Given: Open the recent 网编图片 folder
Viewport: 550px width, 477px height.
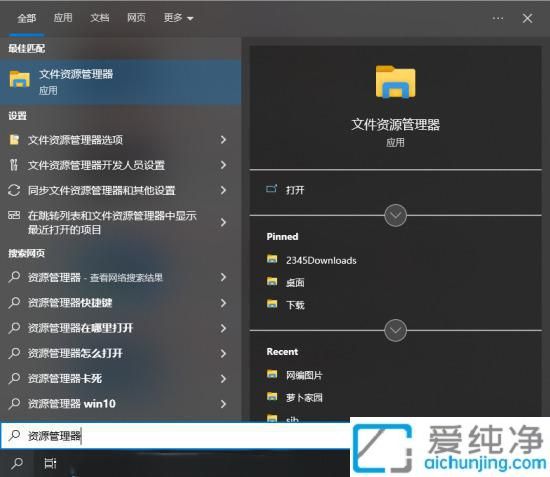Looking at the screenshot, I should pos(304,375).
